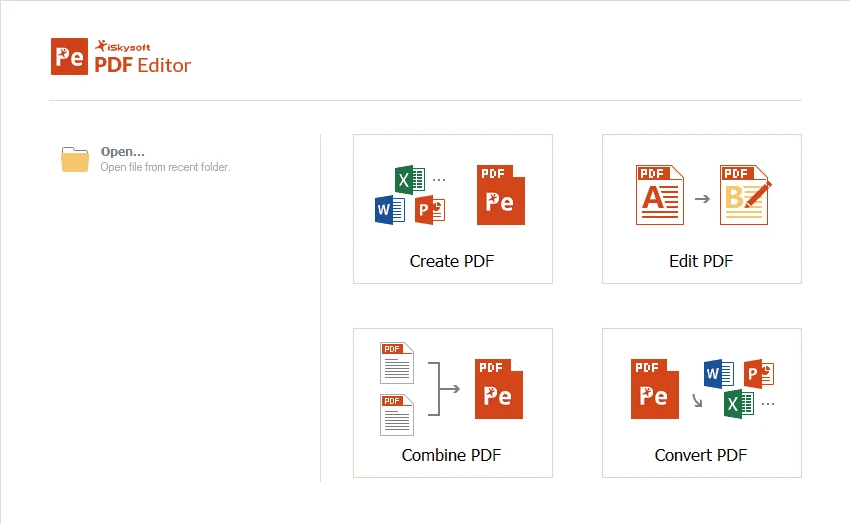Open the Edit PDF tile
The width and height of the screenshot is (850, 524).
tap(701, 209)
